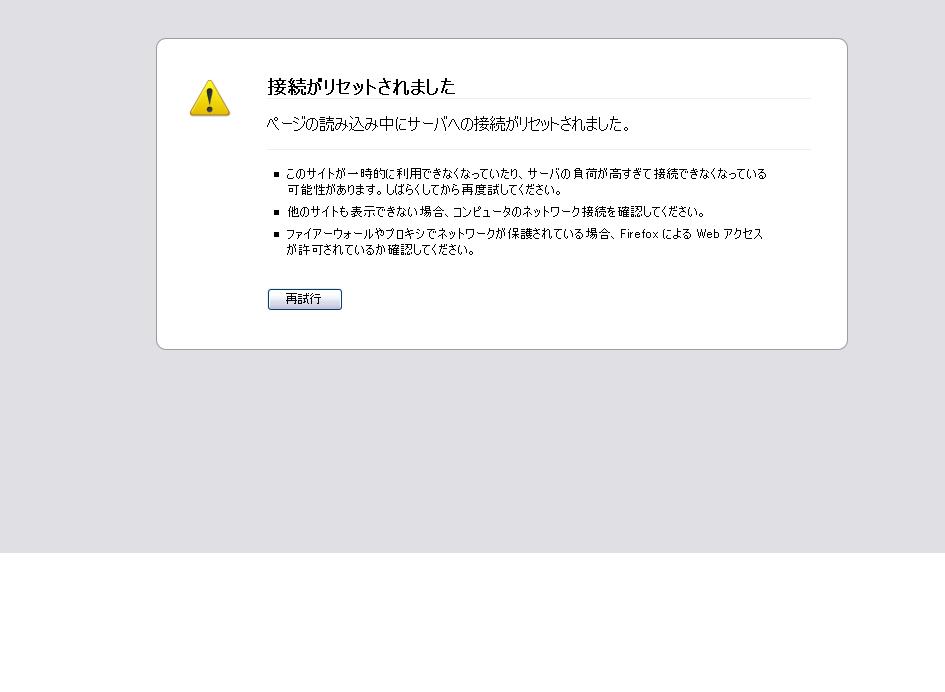This screenshot has height=692, width=945.
Task: Click the divider line below the subtitle
Action: point(539,149)
